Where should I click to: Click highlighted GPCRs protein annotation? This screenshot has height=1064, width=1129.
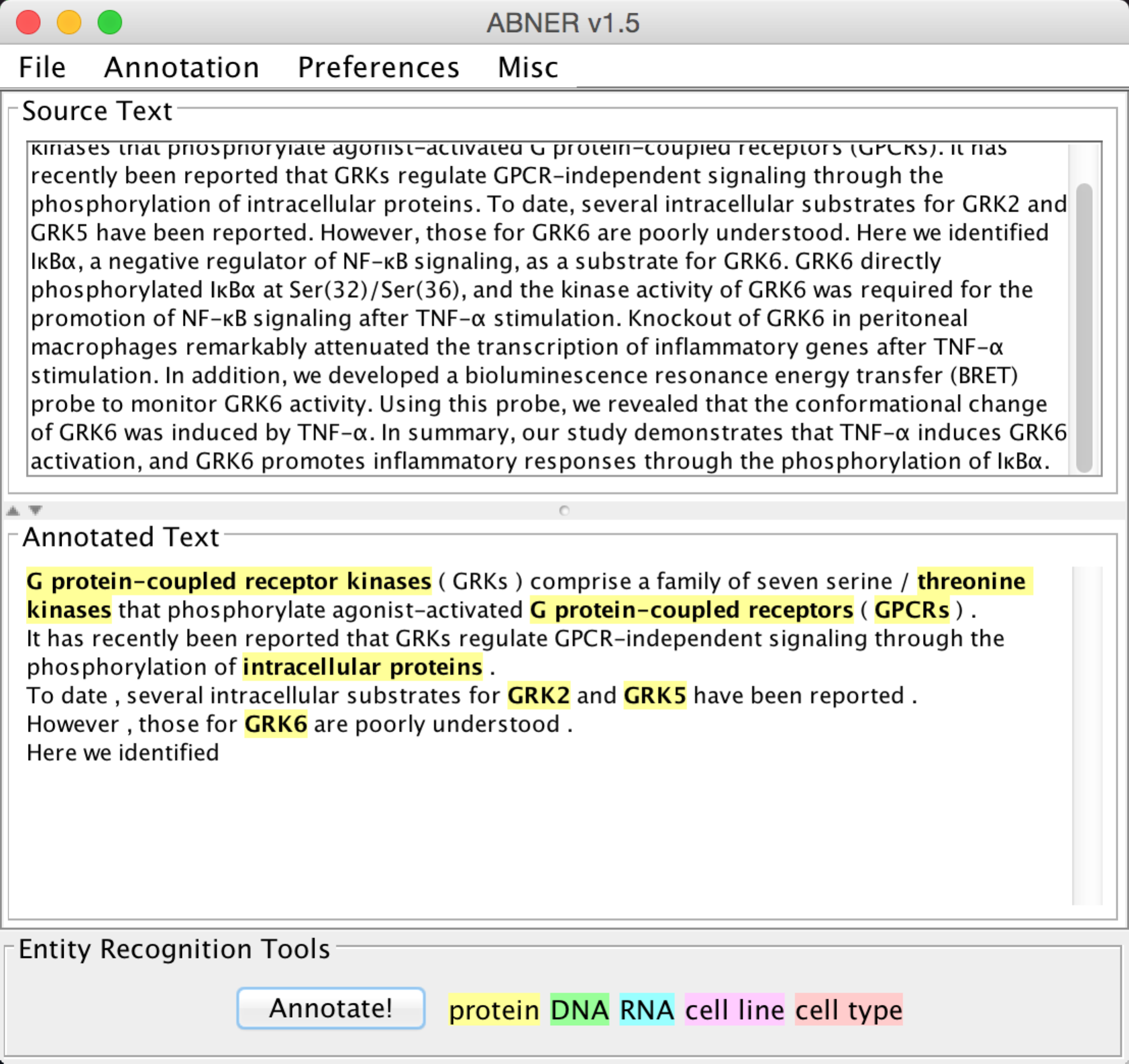point(911,610)
